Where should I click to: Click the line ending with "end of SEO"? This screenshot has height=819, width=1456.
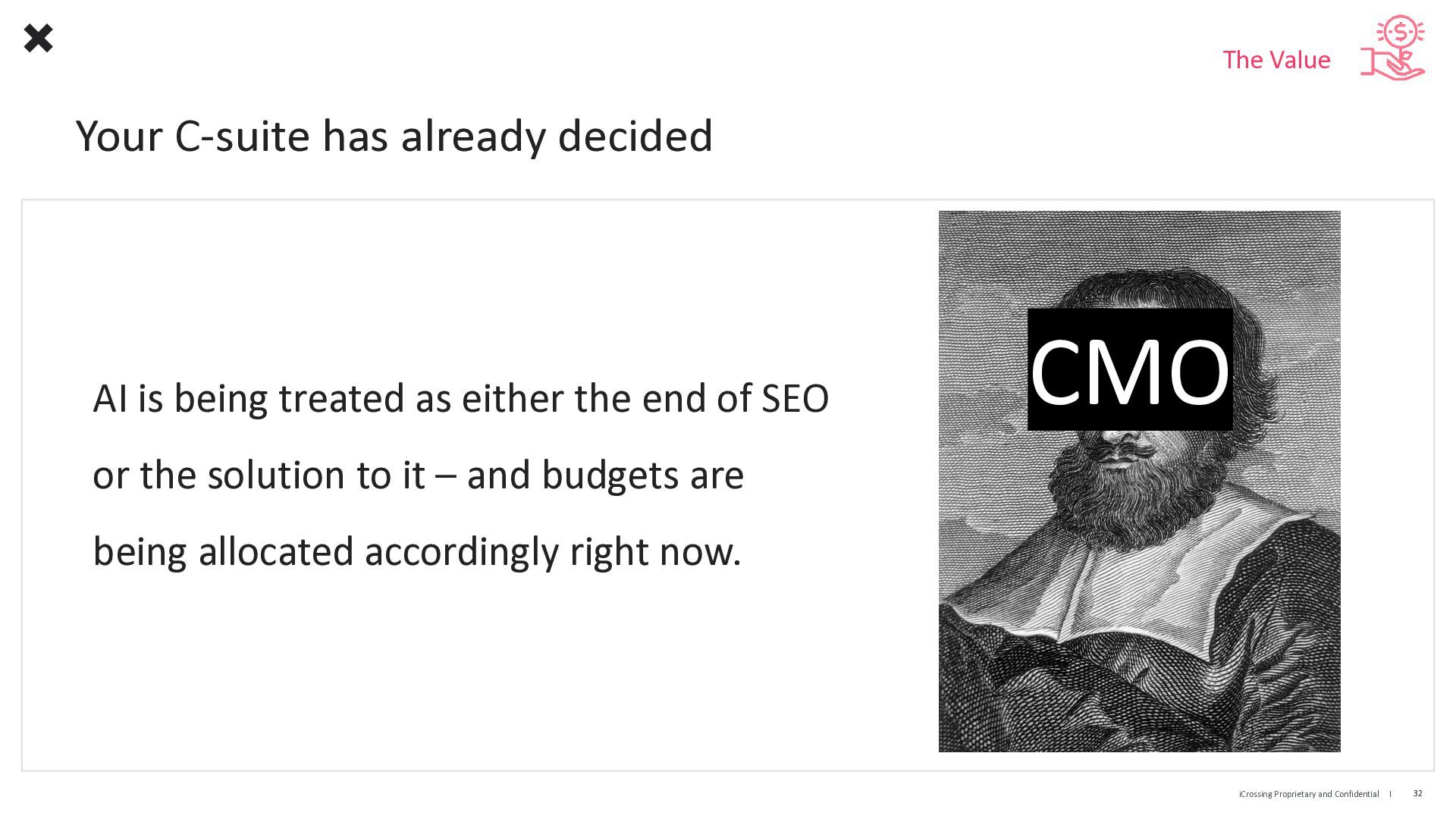click(461, 399)
